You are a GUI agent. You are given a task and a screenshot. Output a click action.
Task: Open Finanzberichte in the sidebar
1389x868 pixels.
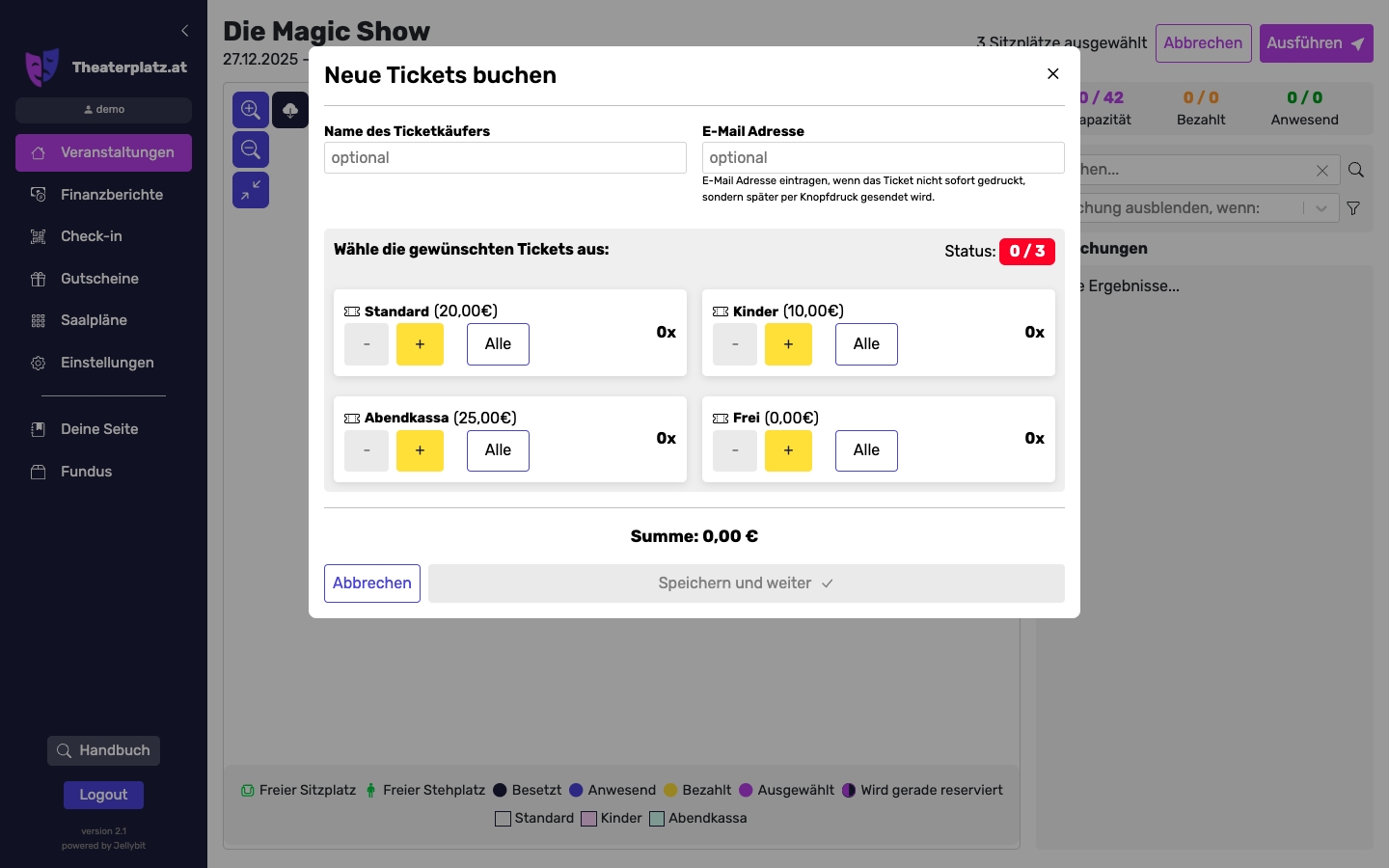click(x=111, y=195)
